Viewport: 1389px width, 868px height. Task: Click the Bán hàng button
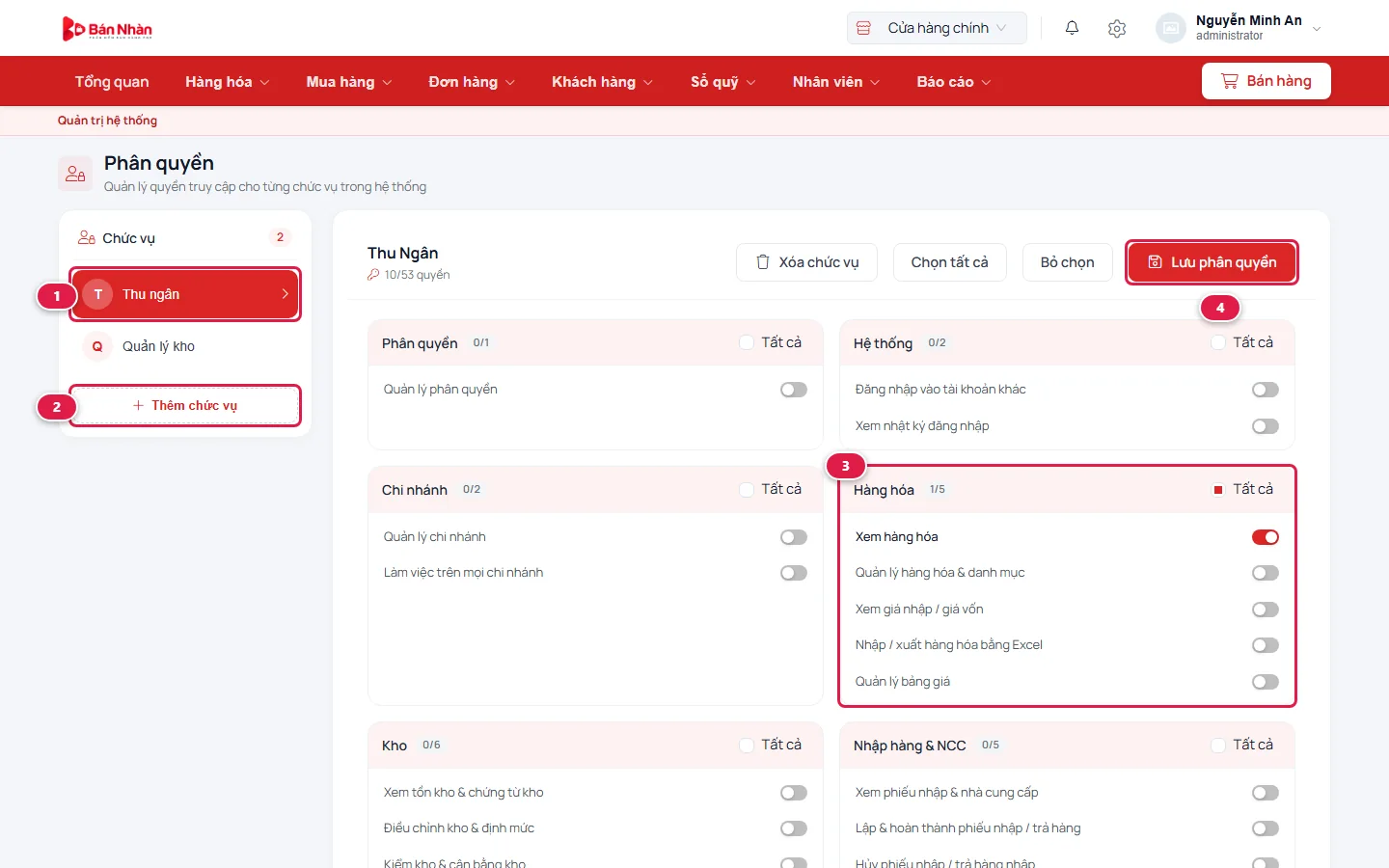point(1266,81)
